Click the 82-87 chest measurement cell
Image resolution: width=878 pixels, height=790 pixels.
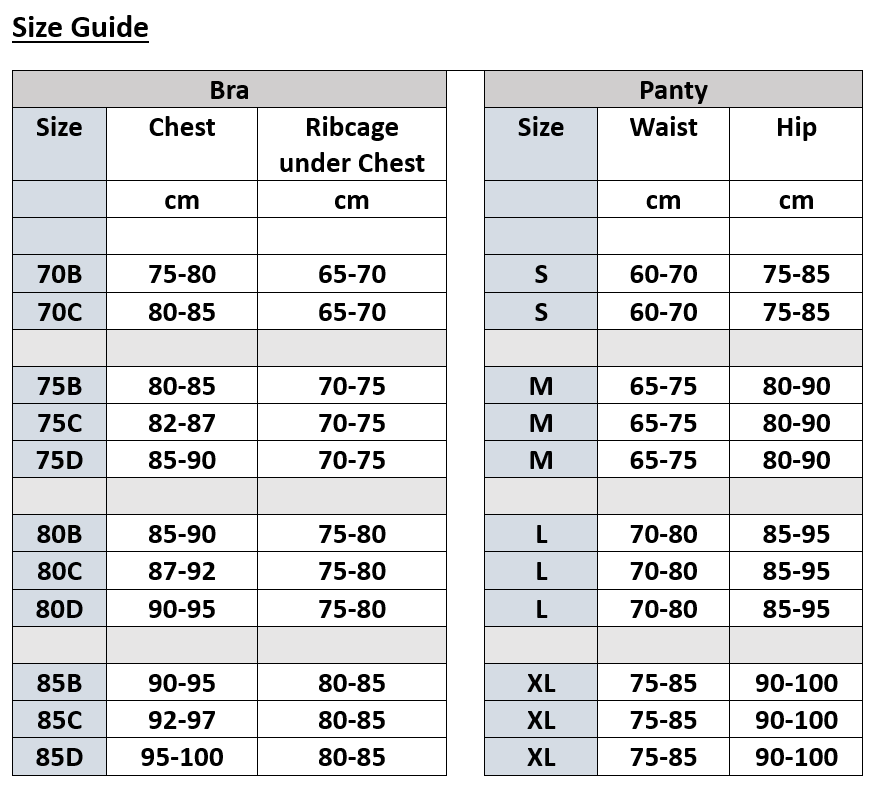[181, 423]
